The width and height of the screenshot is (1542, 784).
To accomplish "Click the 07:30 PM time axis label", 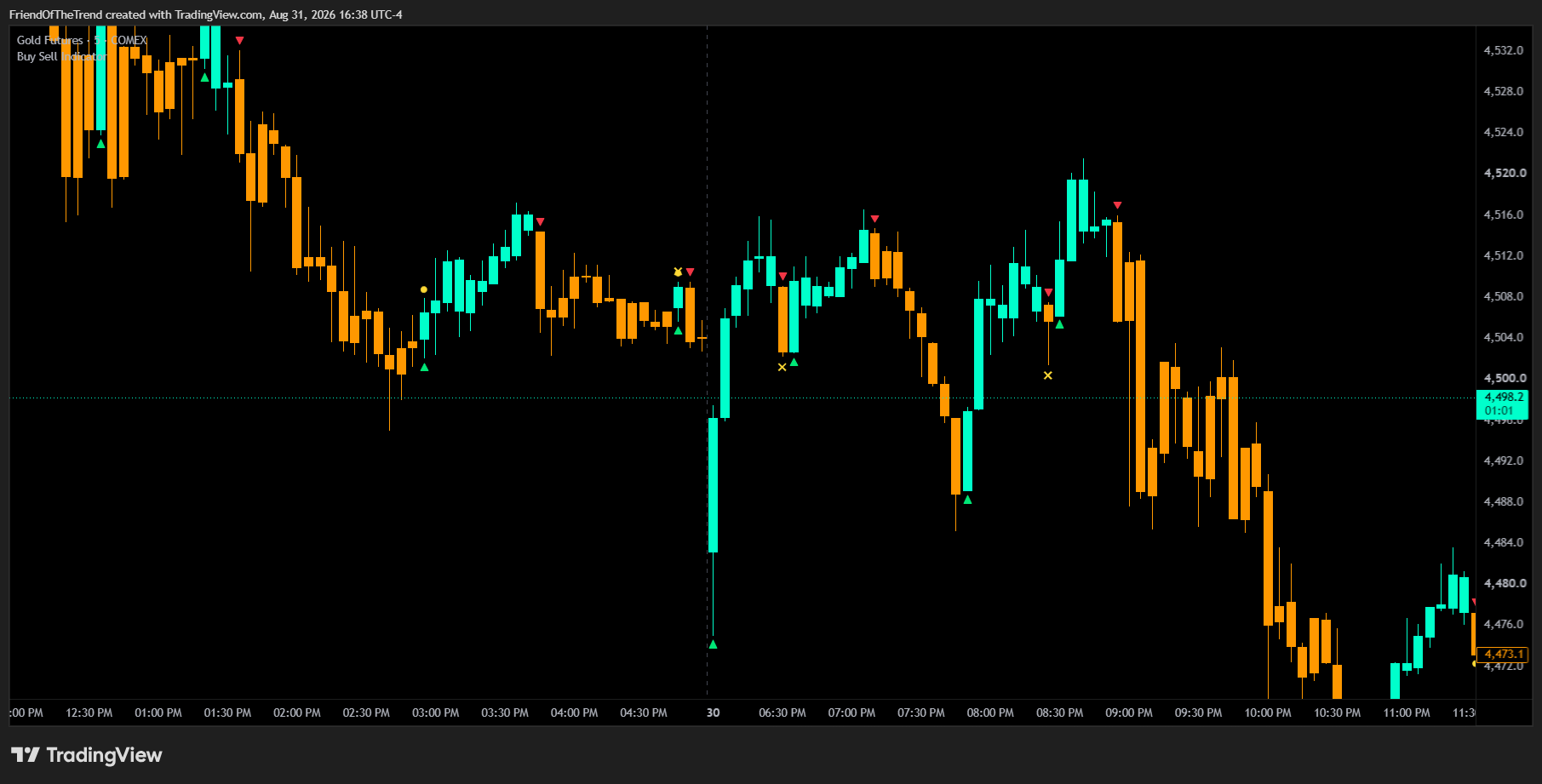I will tap(921, 712).
